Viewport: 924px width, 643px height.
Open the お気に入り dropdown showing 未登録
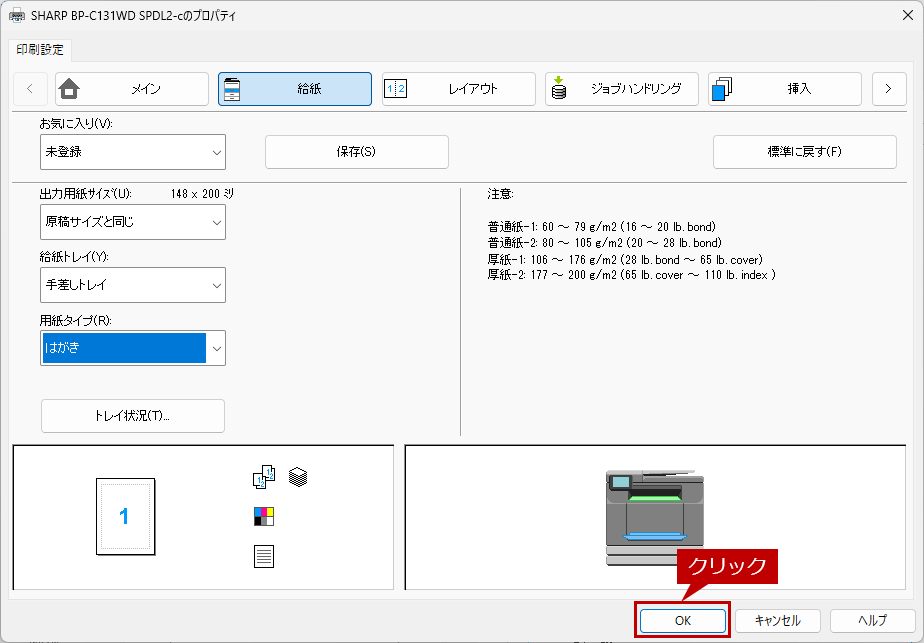pos(132,152)
